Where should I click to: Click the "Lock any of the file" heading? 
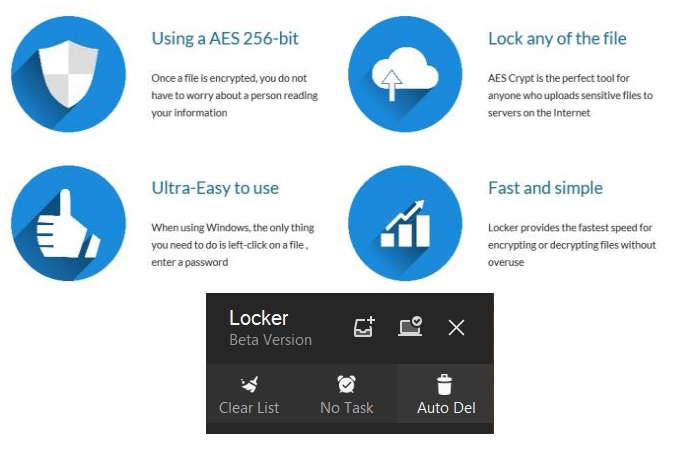coord(557,39)
